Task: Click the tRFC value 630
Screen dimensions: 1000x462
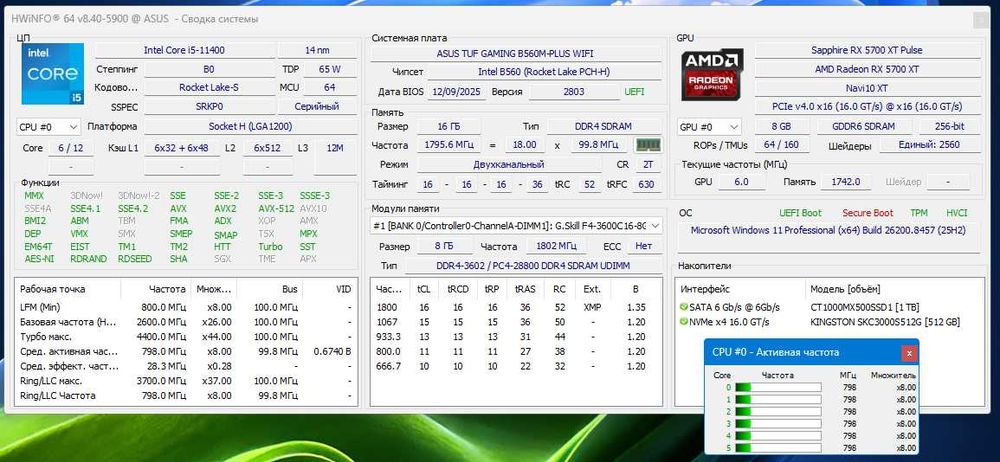Action: pos(646,184)
